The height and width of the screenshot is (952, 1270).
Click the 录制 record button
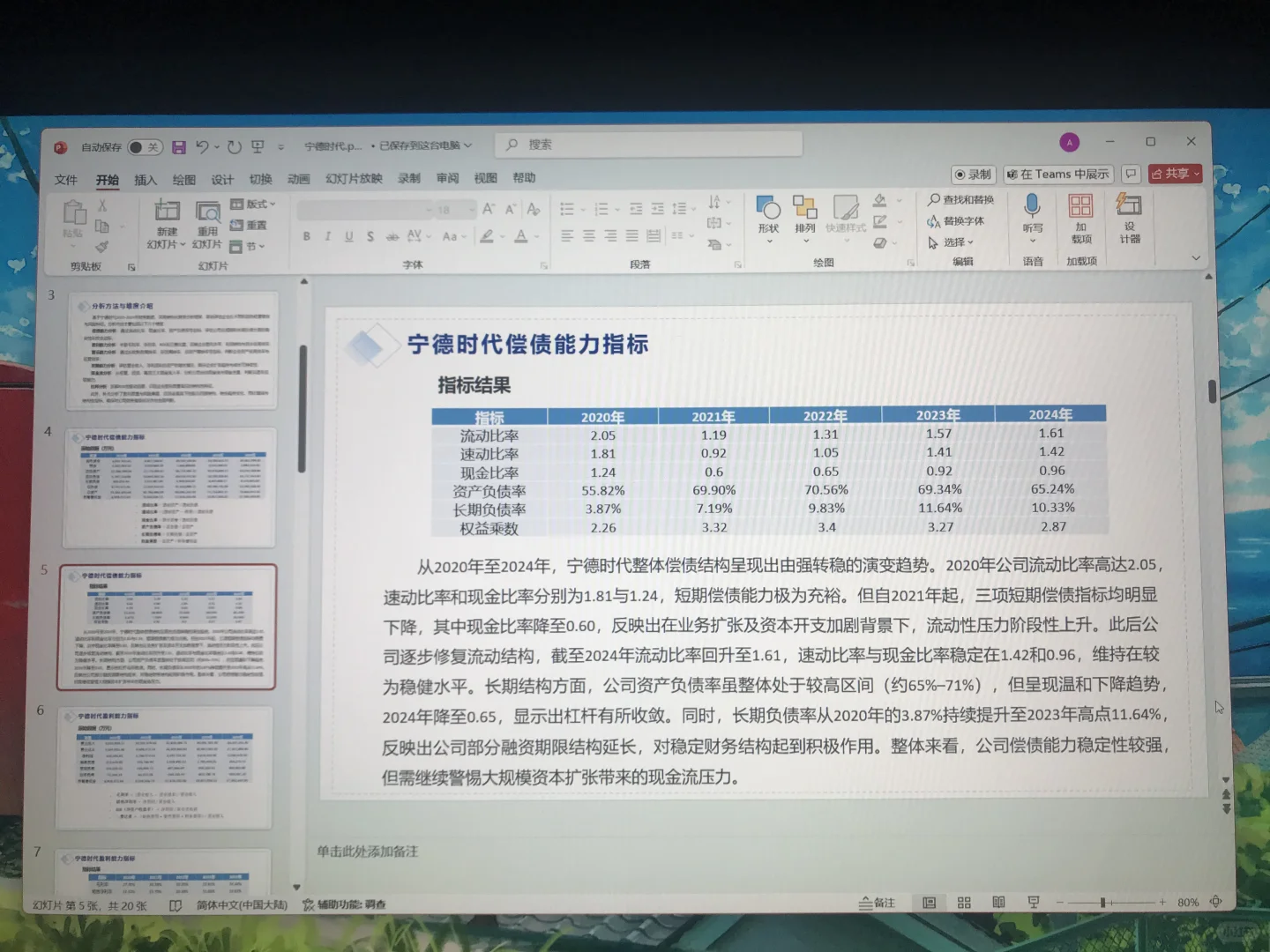point(974,175)
